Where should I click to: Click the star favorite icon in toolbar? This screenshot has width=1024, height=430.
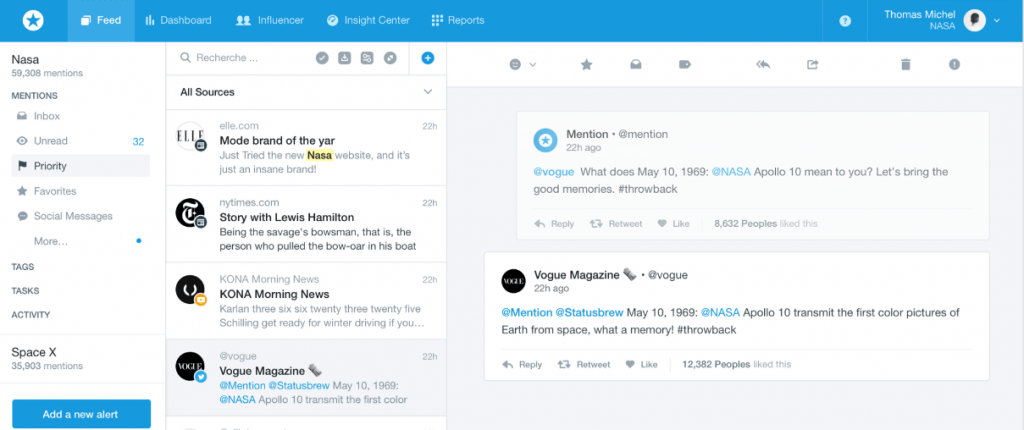click(x=587, y=65)
